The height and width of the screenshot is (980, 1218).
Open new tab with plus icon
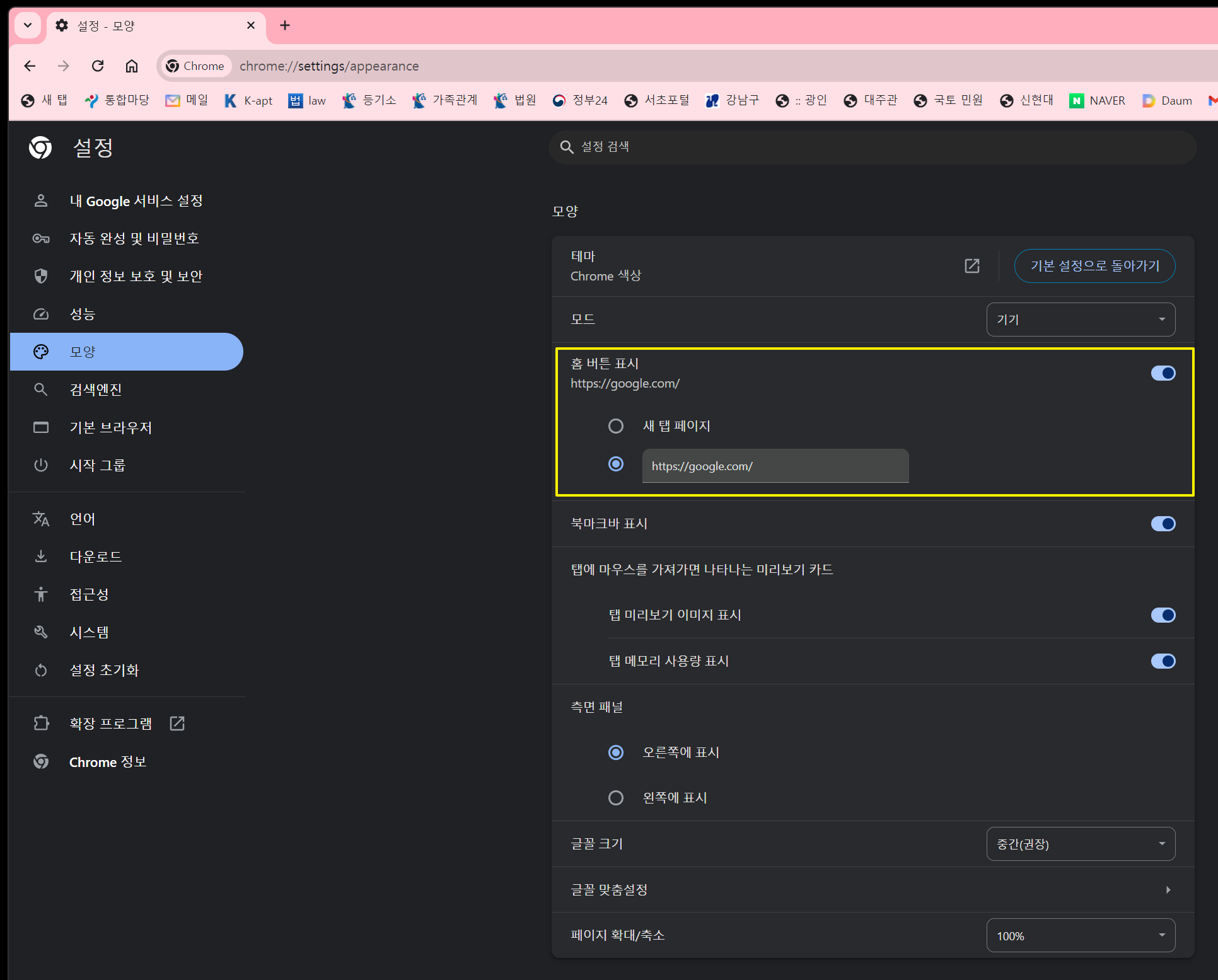pos(285,25)
